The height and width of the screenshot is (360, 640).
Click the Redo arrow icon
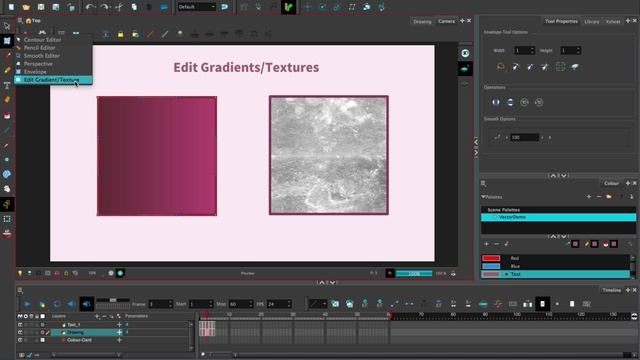click(x=104, y=7)
